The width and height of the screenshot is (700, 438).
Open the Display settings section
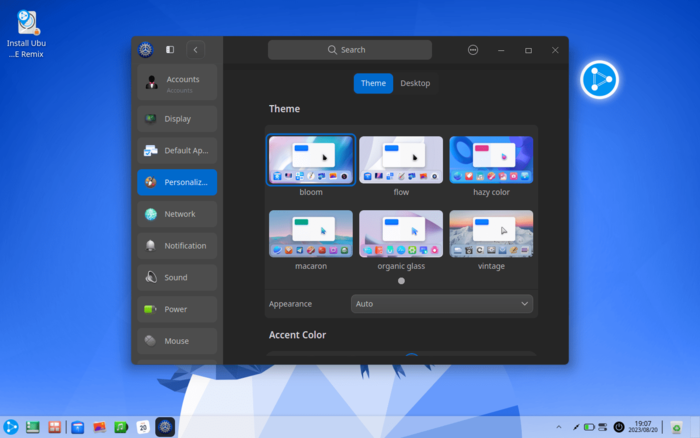(177, 119)
